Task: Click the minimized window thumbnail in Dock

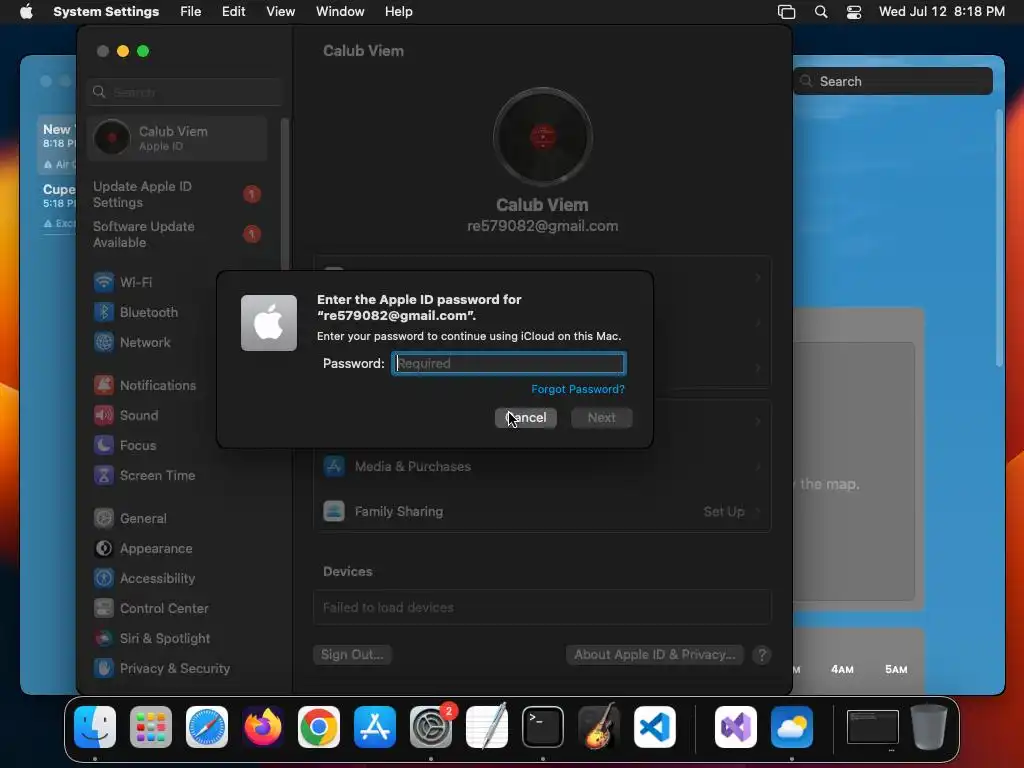Action: point(872,727)
